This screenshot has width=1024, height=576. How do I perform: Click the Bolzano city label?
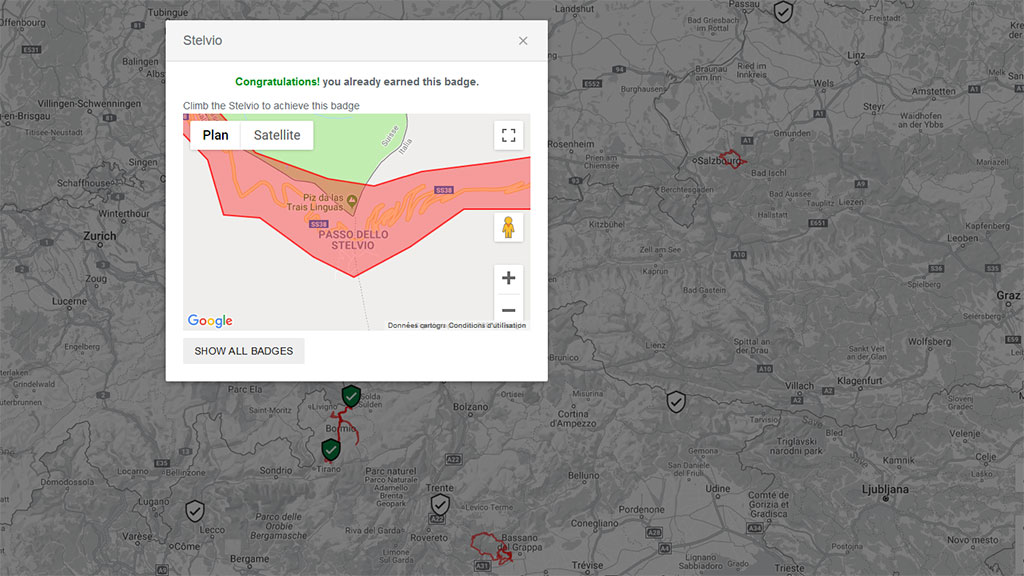(x=470, y=407)
